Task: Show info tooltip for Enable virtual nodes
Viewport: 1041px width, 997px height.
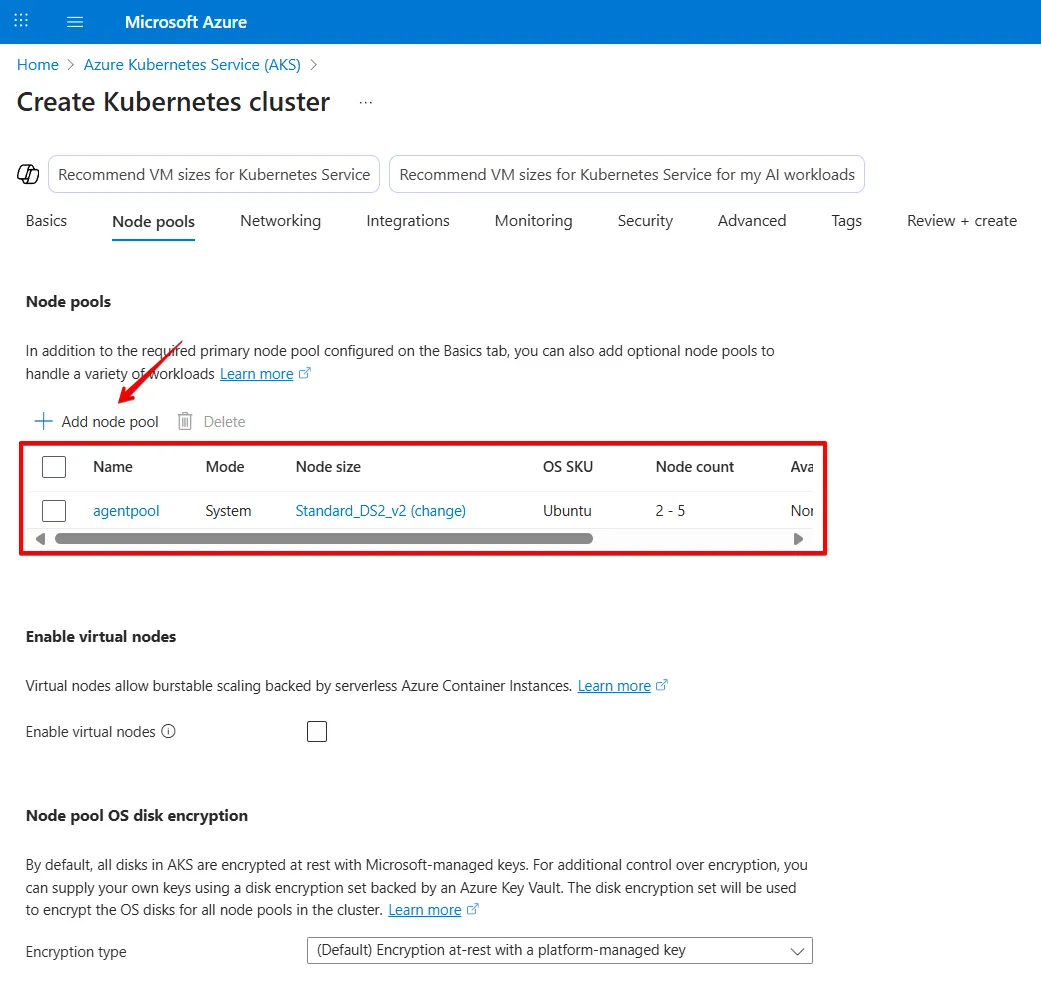Action: 169,731
